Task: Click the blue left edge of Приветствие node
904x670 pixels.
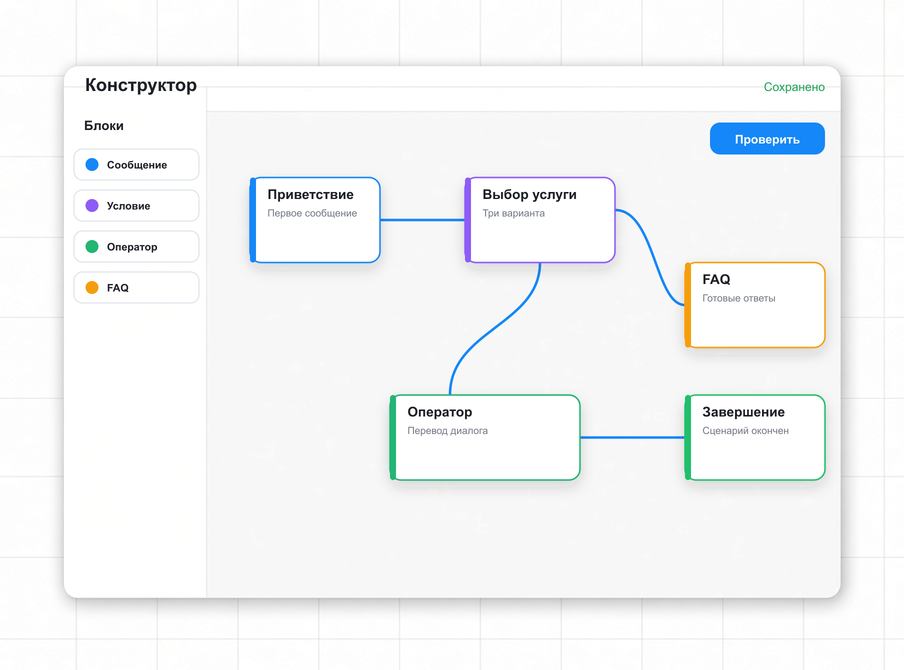Action: point(253,220)
